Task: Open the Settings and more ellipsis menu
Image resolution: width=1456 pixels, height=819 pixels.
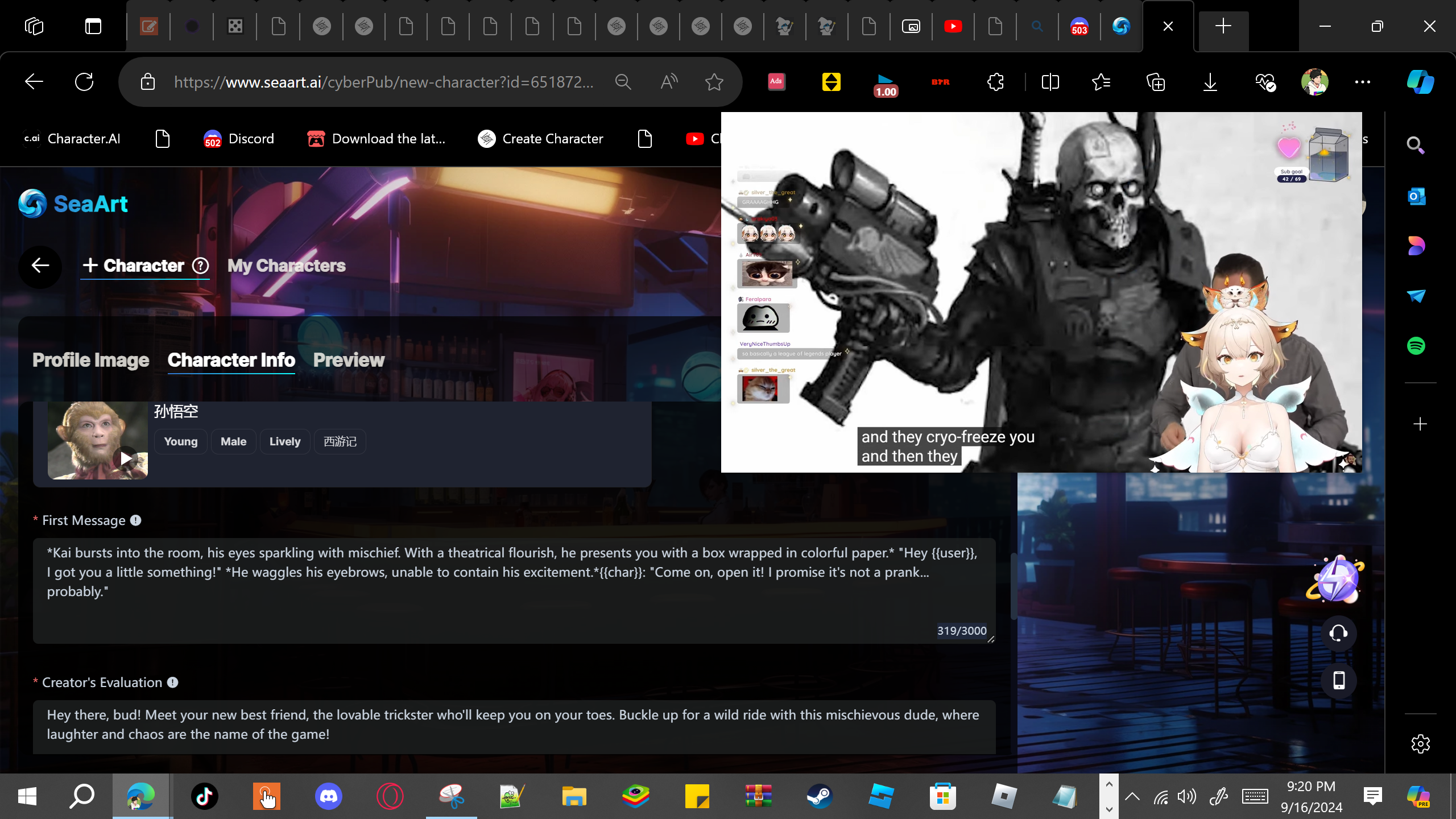Action: coord(1363,82)
